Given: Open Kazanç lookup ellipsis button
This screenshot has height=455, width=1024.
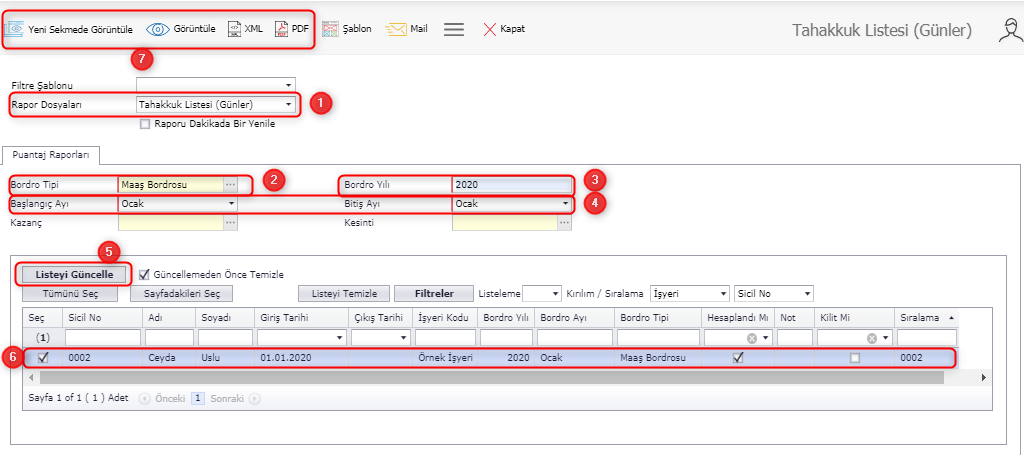Looking at the screenshot, I should [x=230, y=223].
